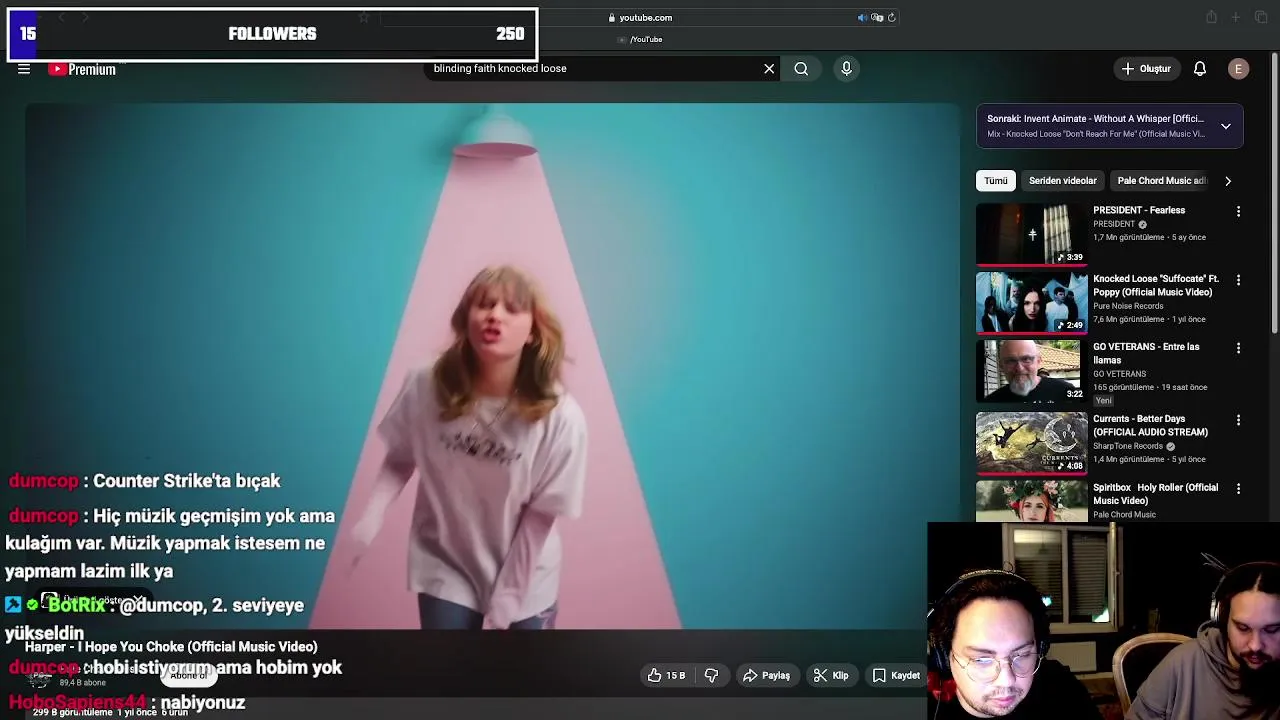Open SharpTone Records channel name
This screenshot has width=1280, height=720.
tap(1129, 446)
